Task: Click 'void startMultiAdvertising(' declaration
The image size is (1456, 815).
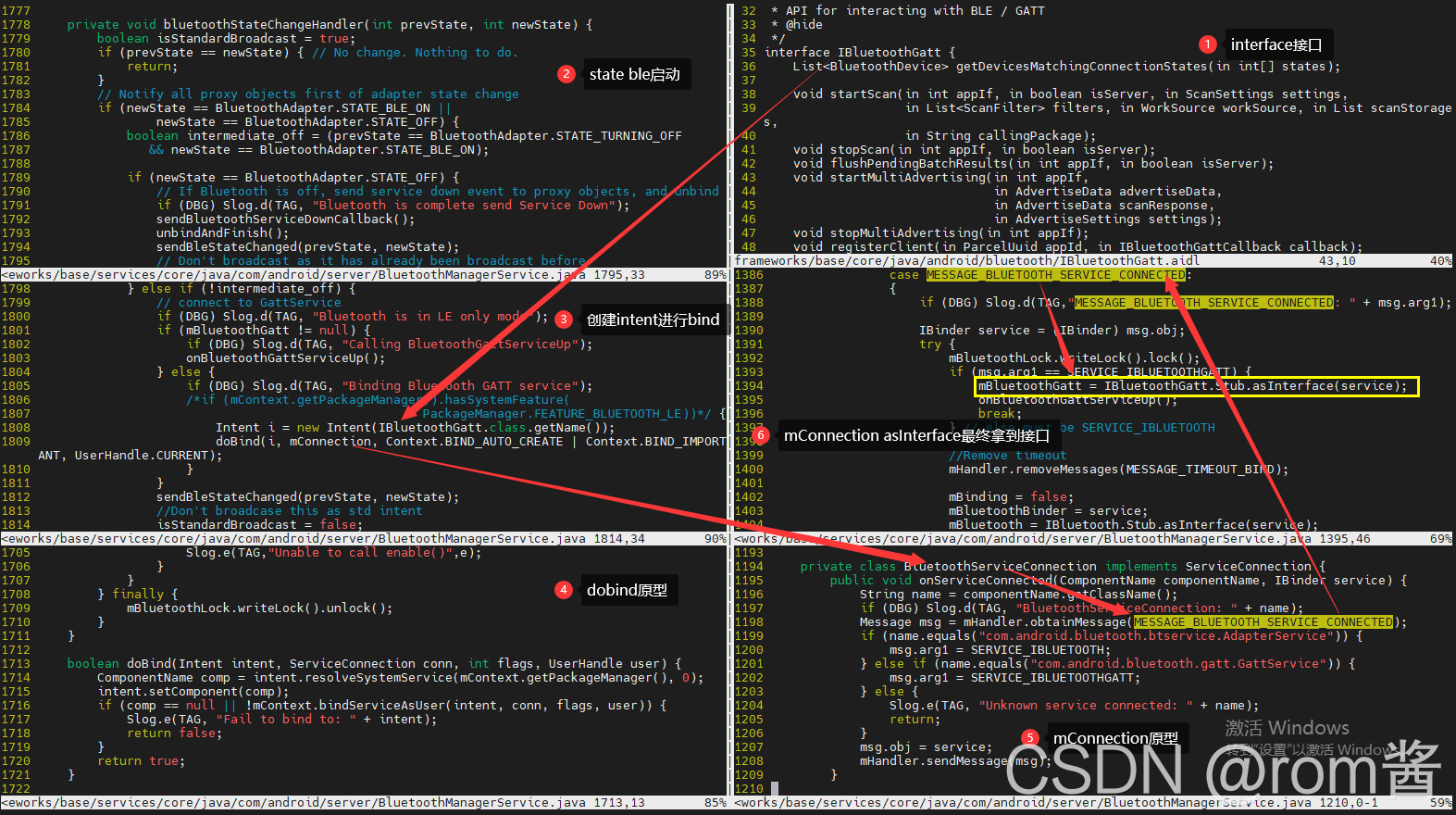Action: click(x=940, y=178)
